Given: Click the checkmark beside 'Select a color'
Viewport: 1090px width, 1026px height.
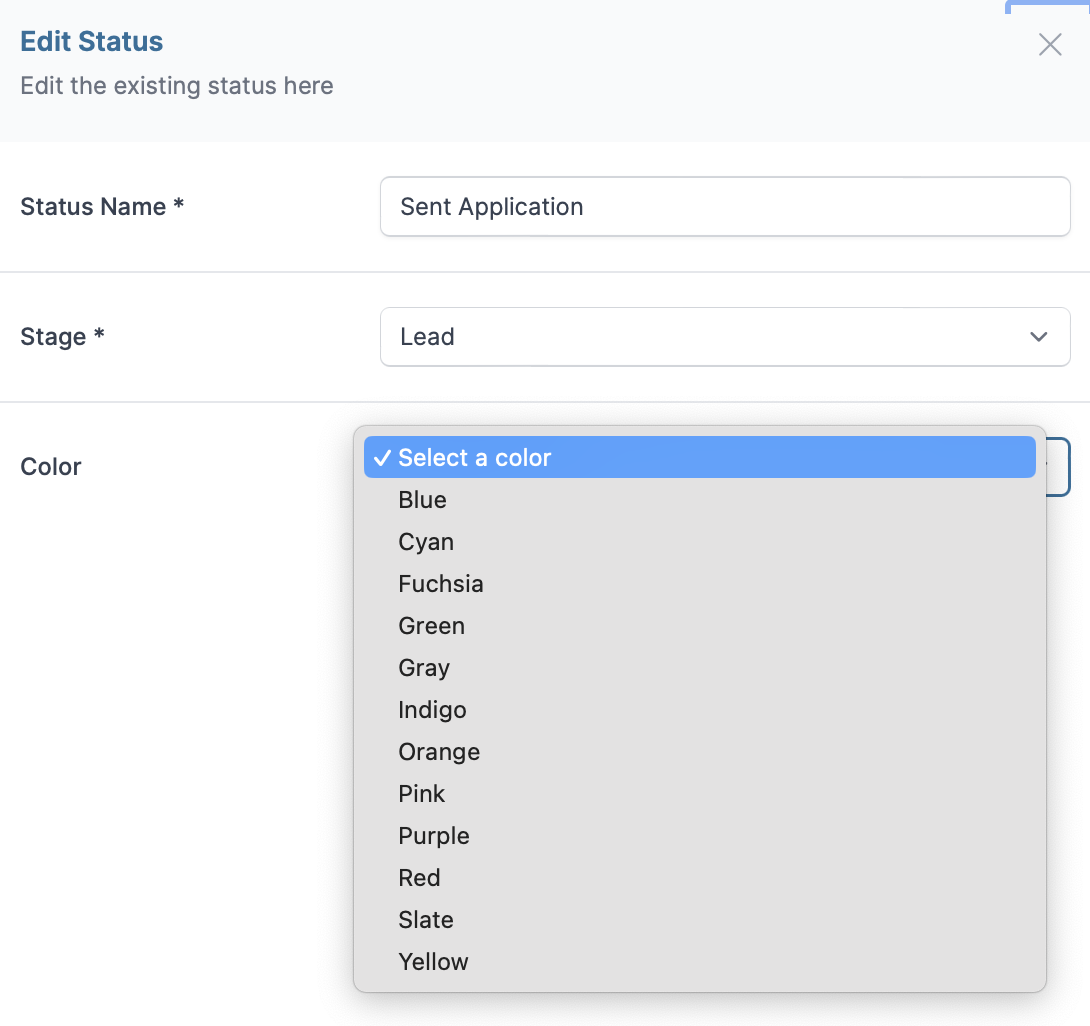Looking at the screenshot, I should point(381,458).
